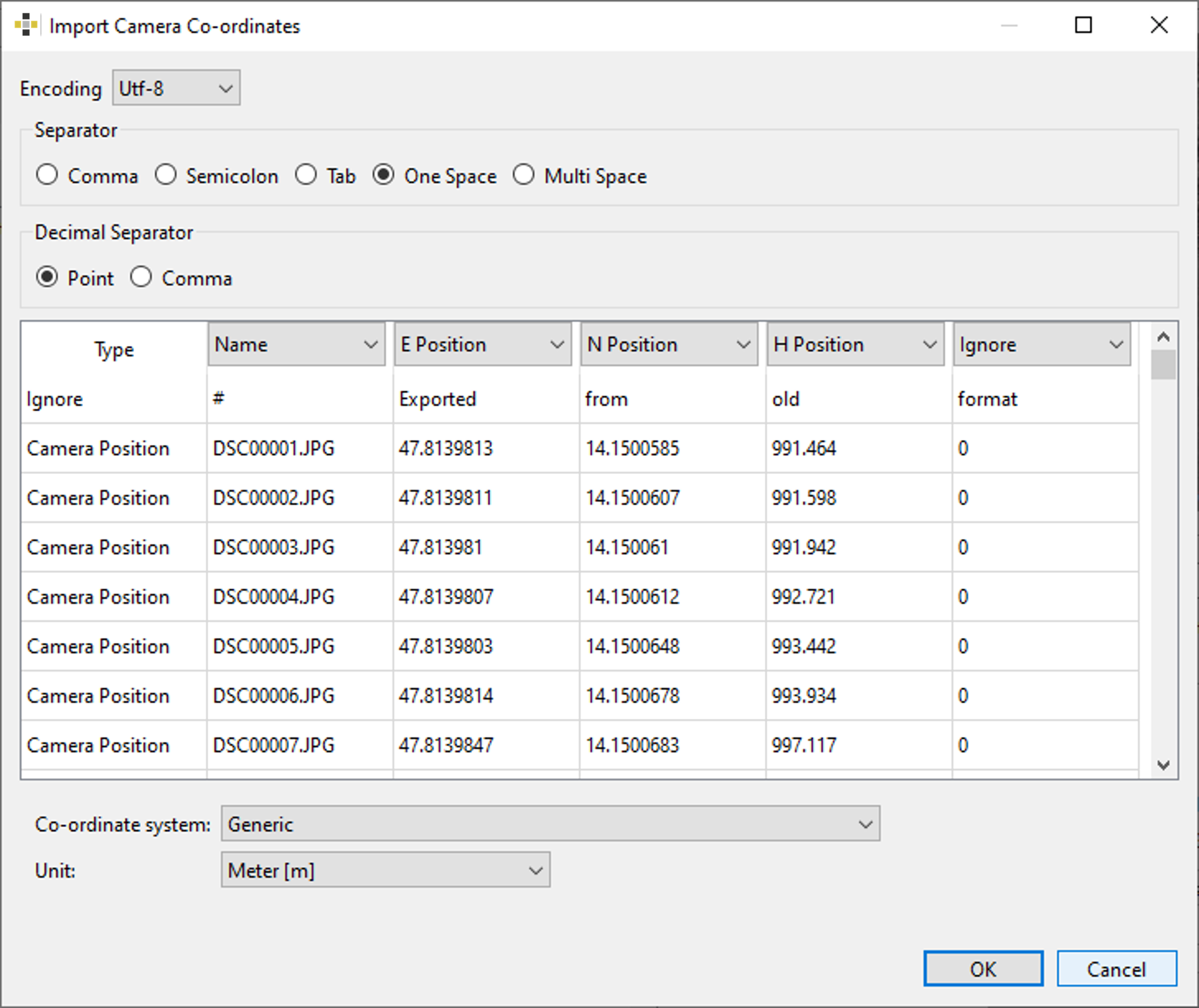
Task: Select the DSC00005.JPG name cell
Action: pos(300,646)
